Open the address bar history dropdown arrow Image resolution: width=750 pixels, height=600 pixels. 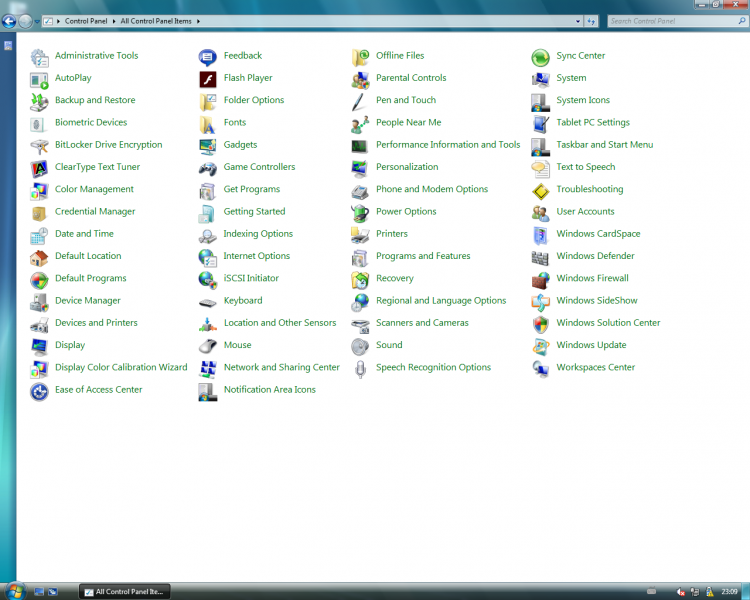tap(578, 21)
